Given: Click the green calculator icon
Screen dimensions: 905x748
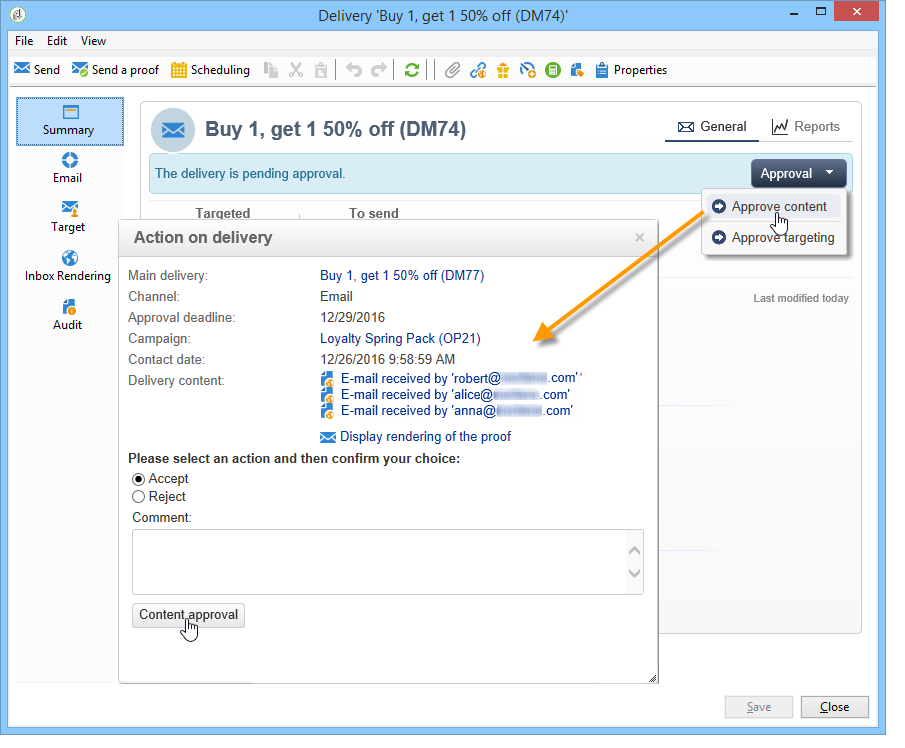Looking at the screenshot, I should click(553, 70).
